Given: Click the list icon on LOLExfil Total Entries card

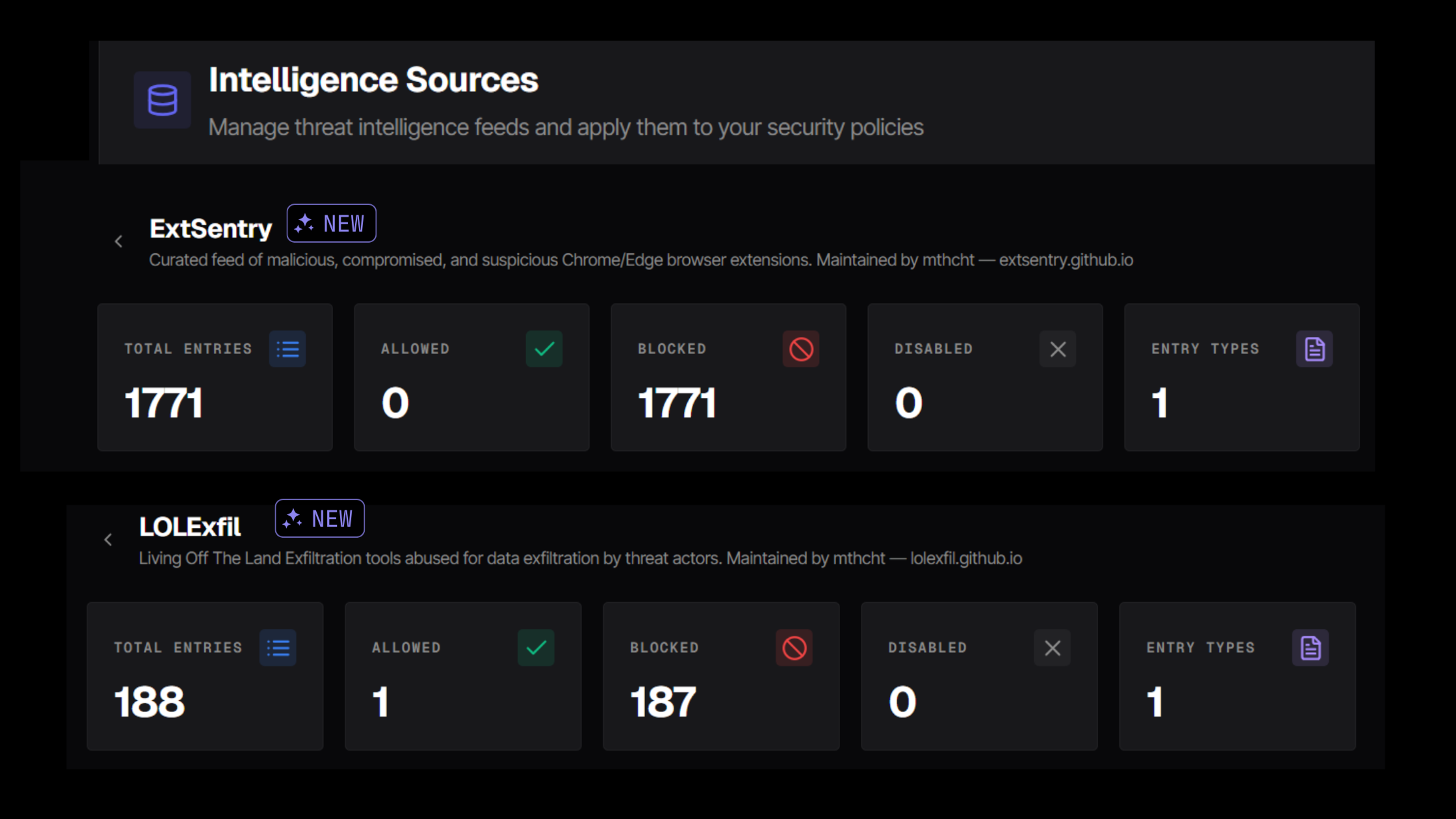Looking at the screenshot, I should pos(278,647).
